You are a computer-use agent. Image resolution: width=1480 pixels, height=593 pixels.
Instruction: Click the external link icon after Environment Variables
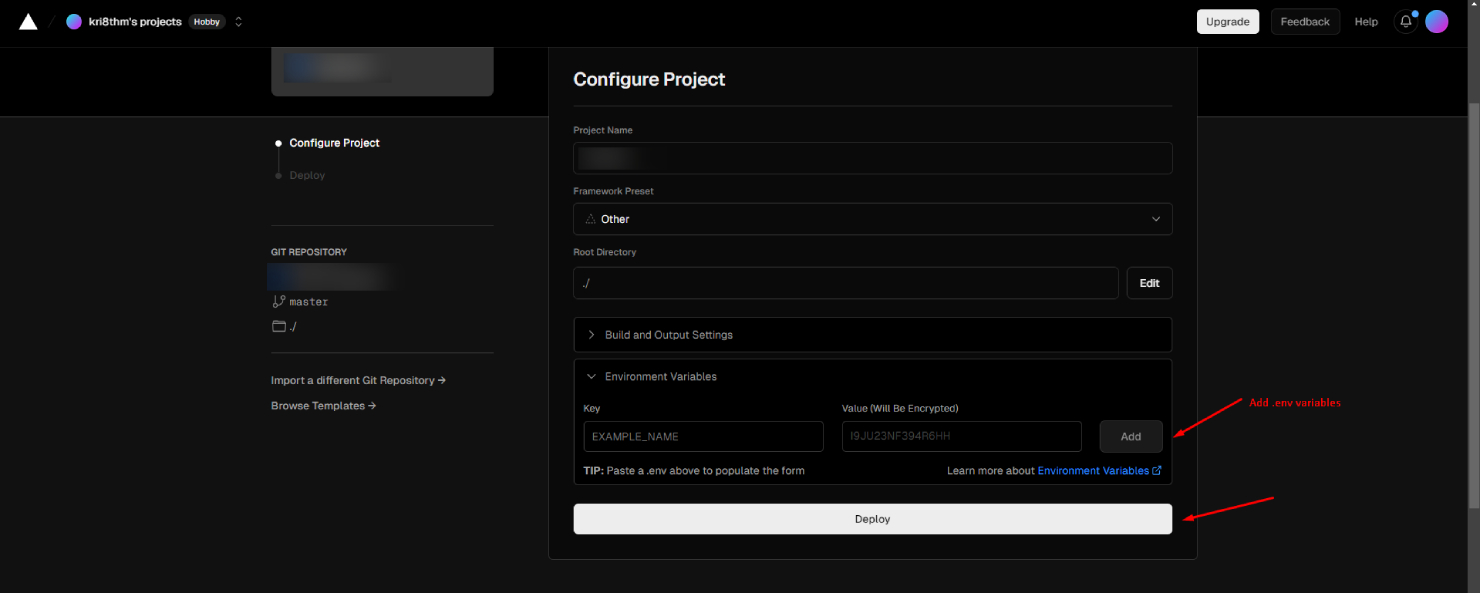click(1157, 471)
